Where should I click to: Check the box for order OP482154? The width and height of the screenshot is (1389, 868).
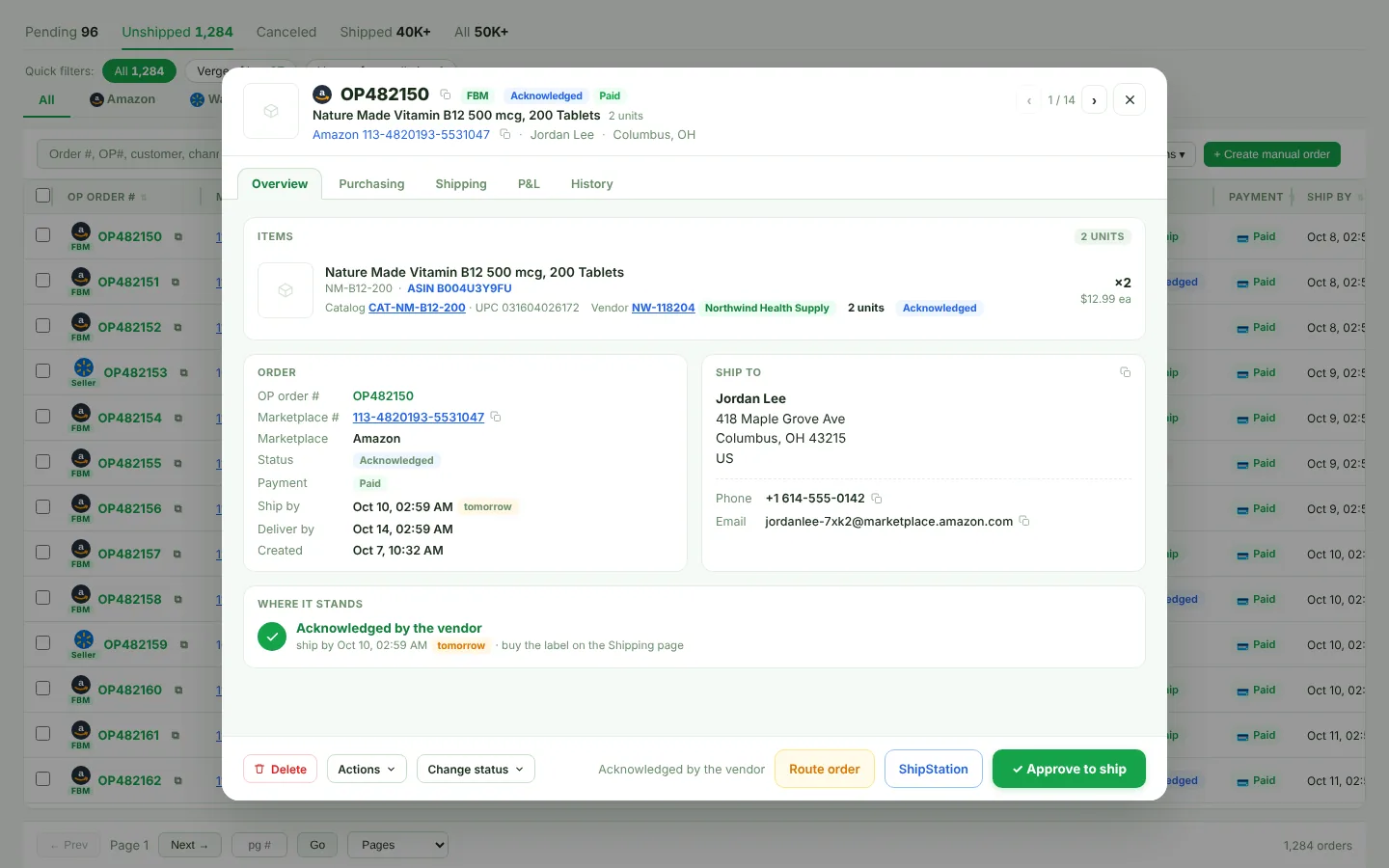[42, 416]
